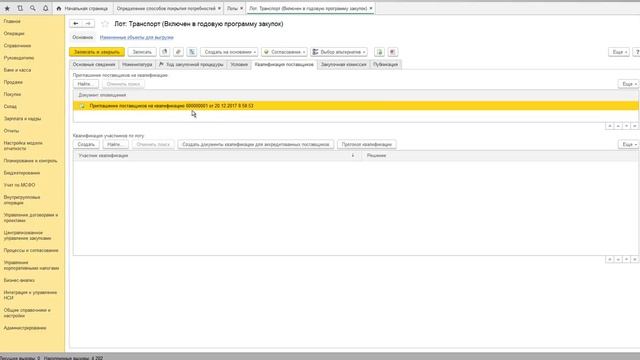Open Еще menu of the participants table
This screenshot has height=360, width=640.
(629, 144)
